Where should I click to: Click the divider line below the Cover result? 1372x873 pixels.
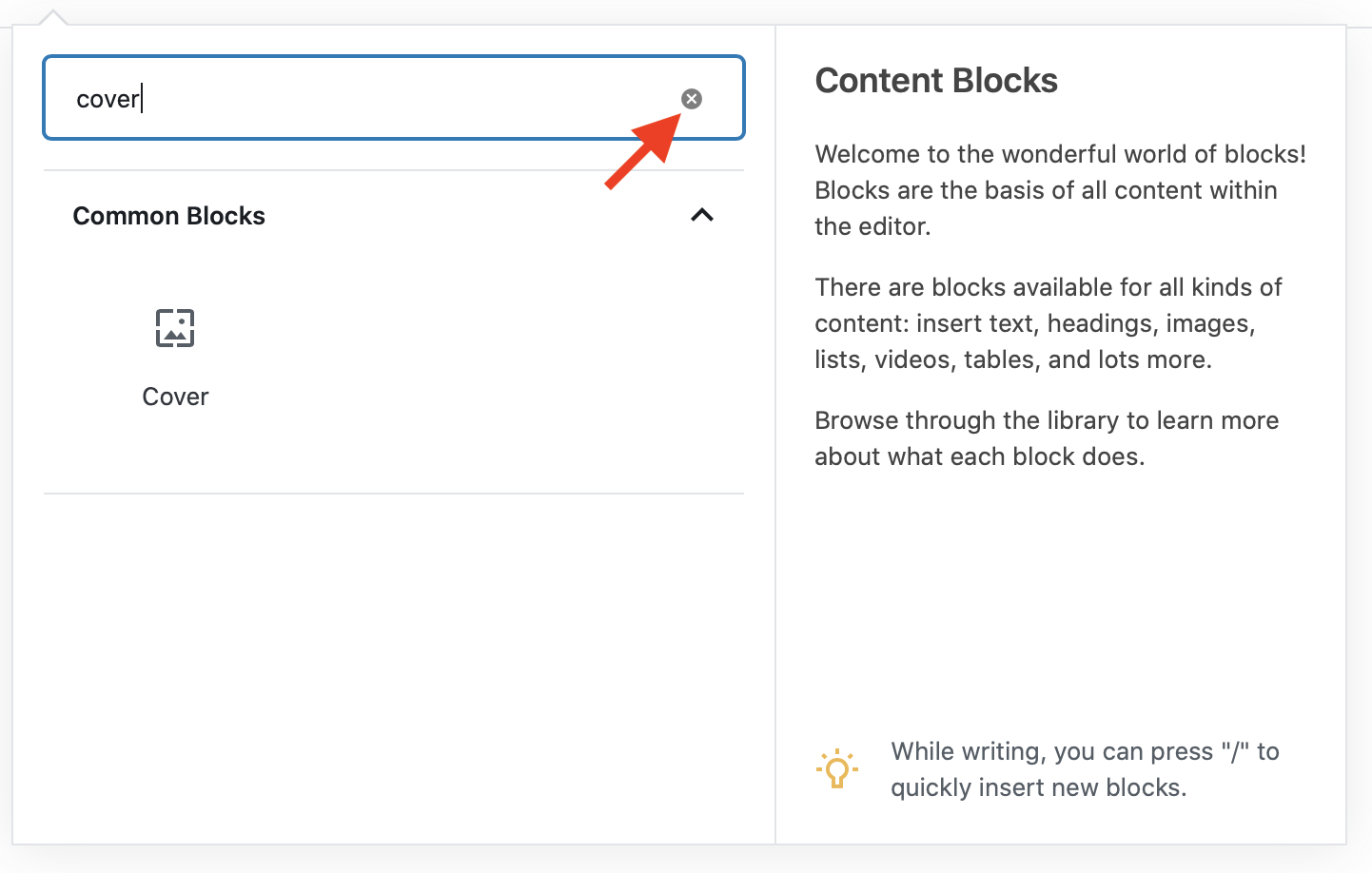tap(394, 494)
